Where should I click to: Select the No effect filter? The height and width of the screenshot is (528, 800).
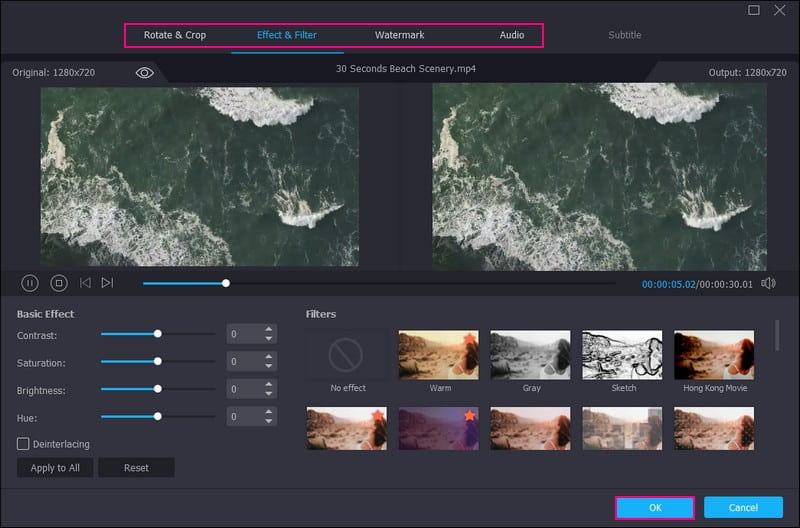pos(346,355)
